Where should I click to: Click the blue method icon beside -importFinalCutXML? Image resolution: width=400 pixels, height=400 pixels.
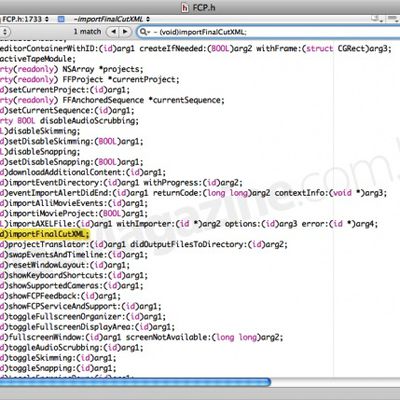(x=61, y=19)
